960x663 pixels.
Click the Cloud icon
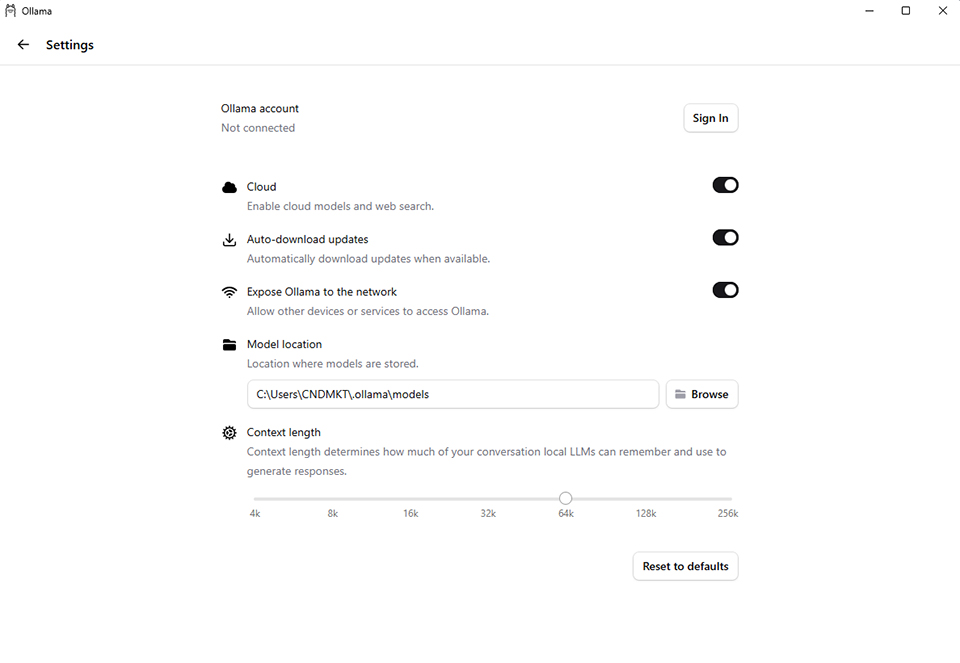click(229, 187)
